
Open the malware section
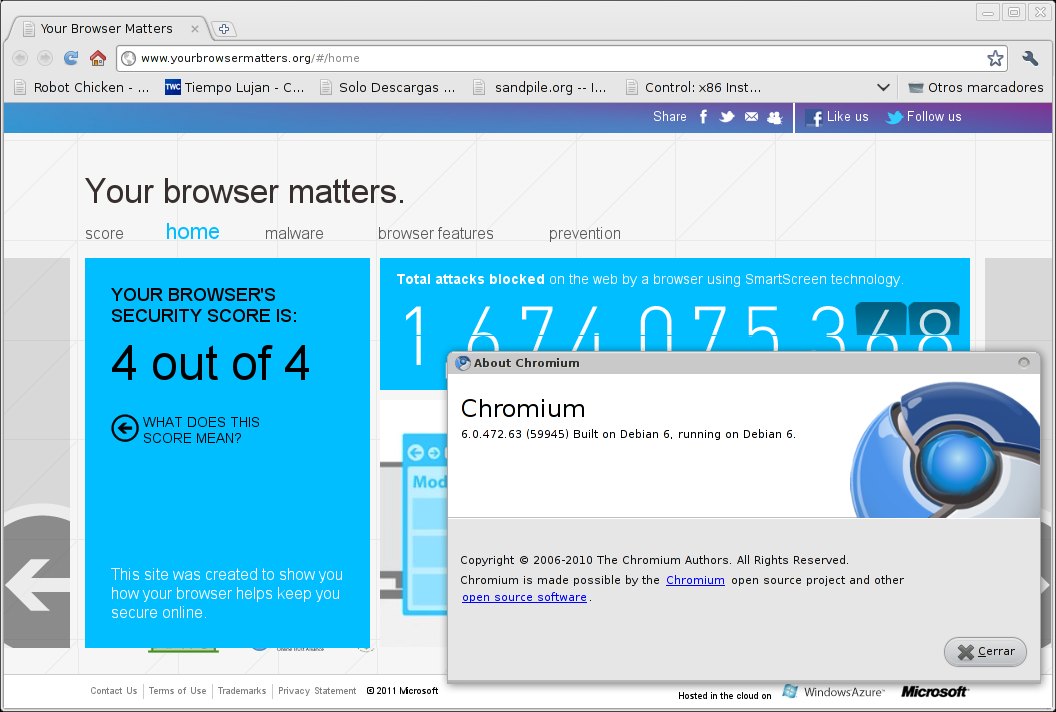294,234
